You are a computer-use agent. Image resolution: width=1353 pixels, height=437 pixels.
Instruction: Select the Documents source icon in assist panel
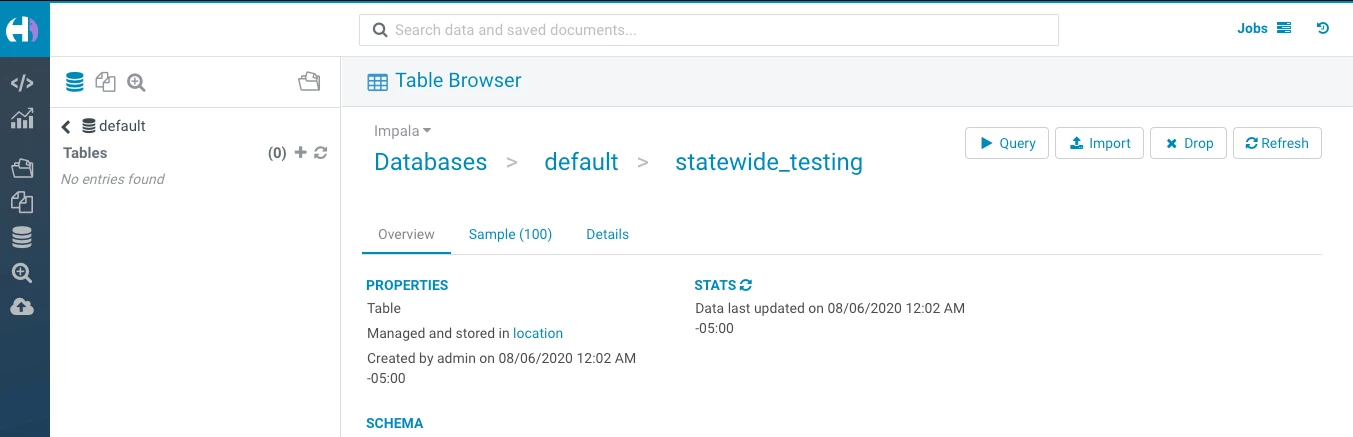tap(105, 82)
